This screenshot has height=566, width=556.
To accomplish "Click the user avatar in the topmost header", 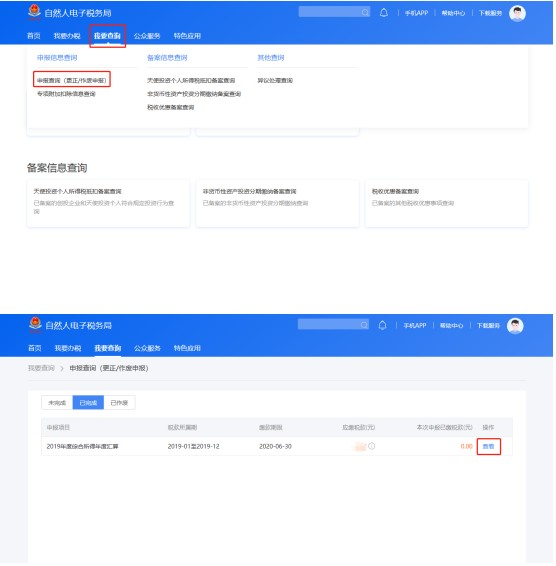I will [518, 13].
